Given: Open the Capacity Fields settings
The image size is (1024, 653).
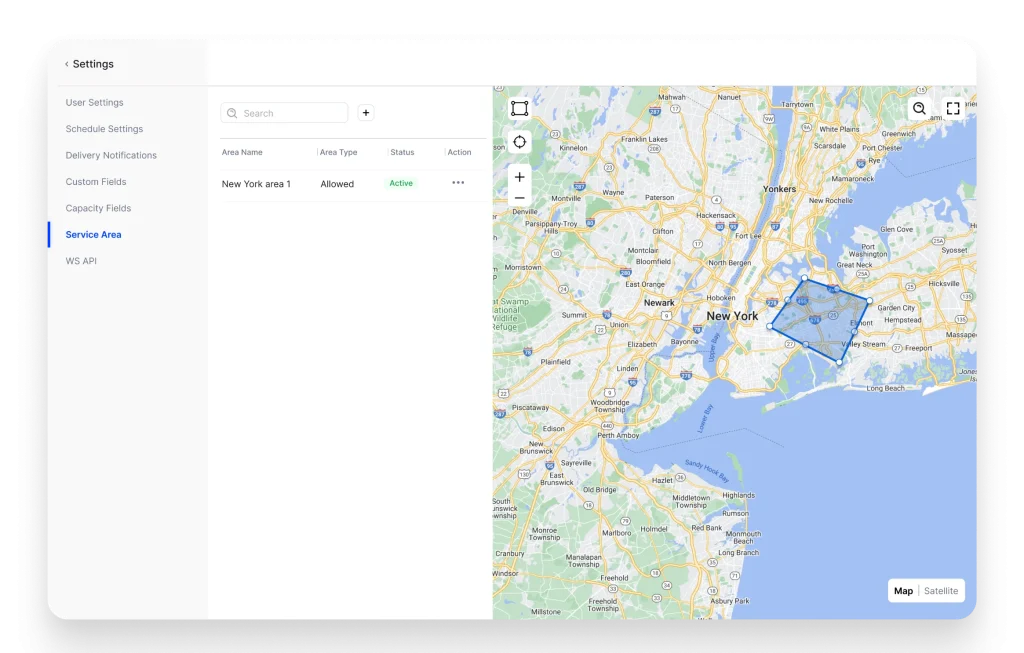Looking at the screenshot, I should coord(98,208).
